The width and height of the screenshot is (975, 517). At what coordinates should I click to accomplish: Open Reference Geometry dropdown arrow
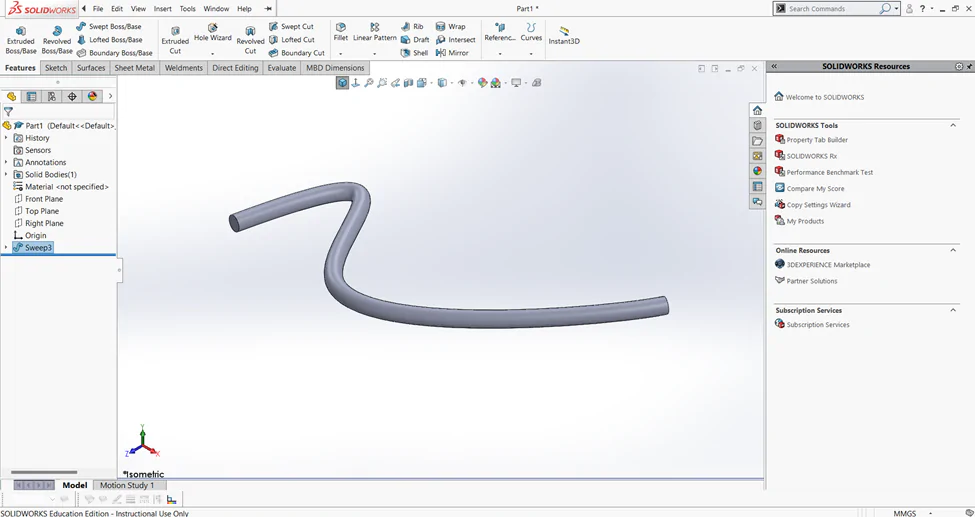point(500,54)
